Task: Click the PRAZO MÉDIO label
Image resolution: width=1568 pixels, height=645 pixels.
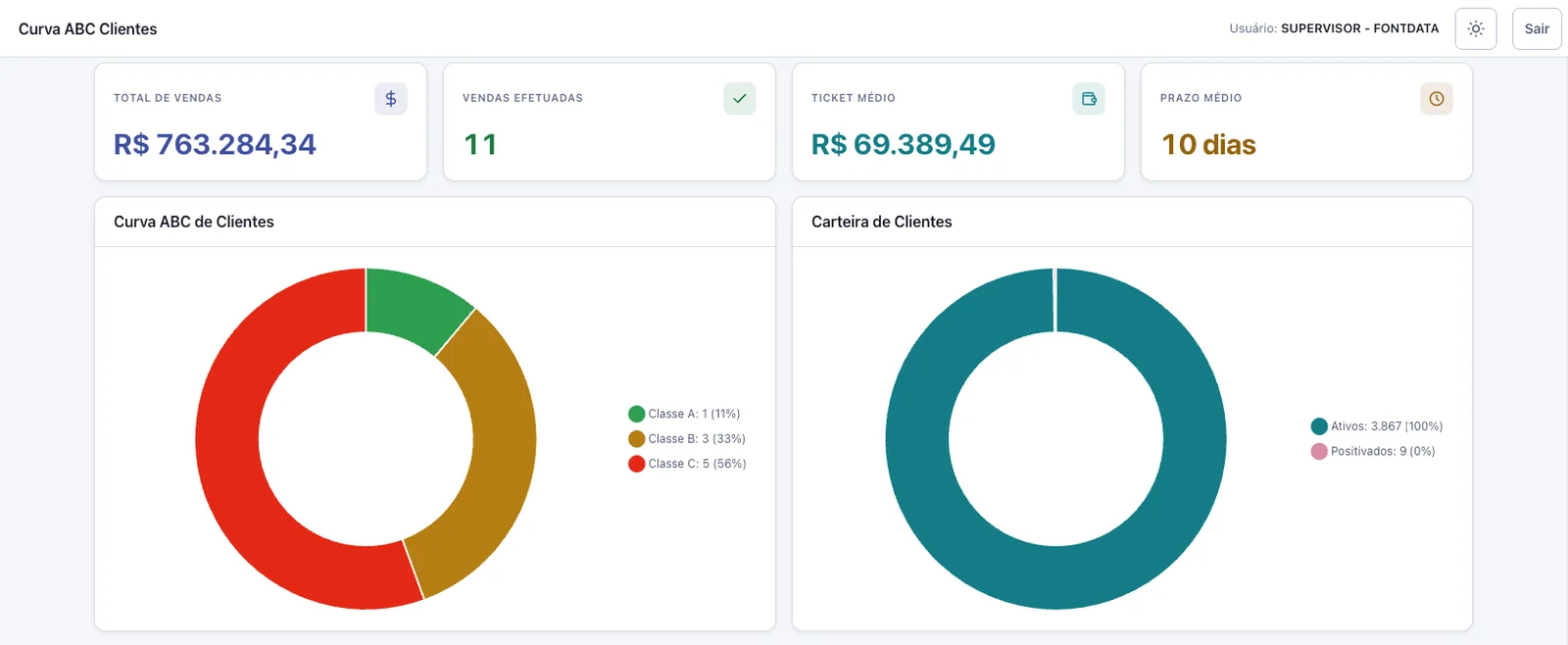Action: click(x=1200, y=98)
